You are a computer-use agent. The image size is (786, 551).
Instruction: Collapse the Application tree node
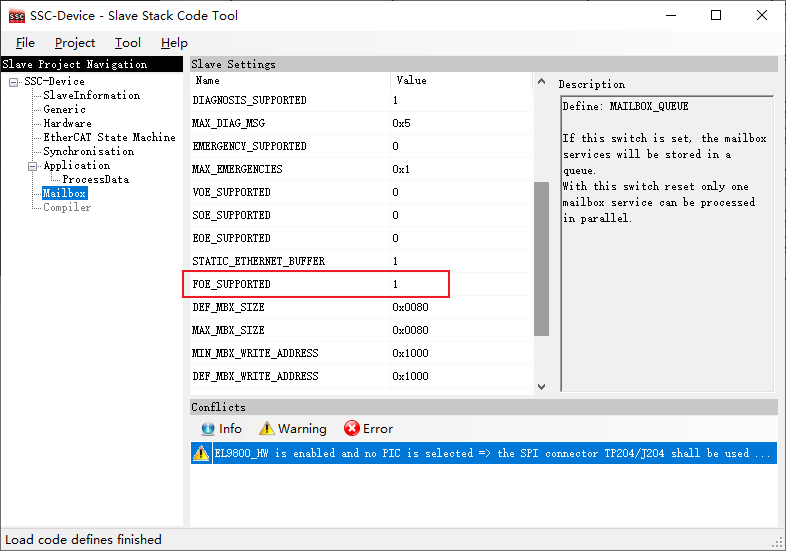pos(33,166)
